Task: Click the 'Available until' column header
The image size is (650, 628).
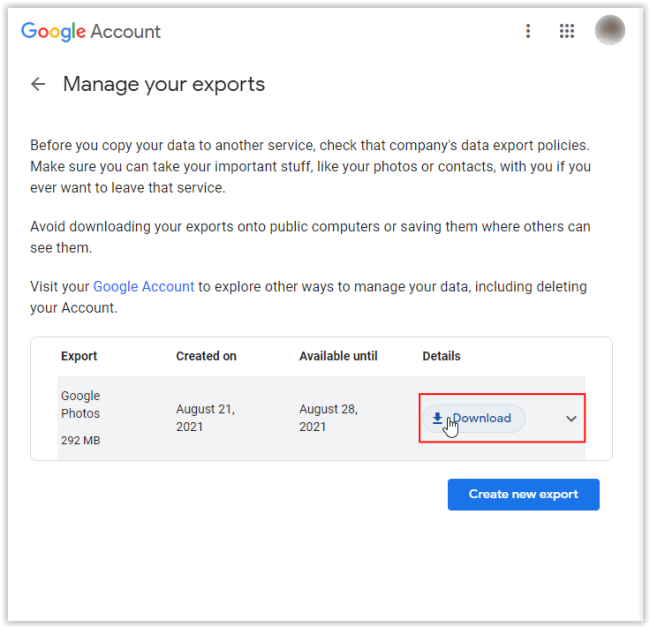Action: 338,356
